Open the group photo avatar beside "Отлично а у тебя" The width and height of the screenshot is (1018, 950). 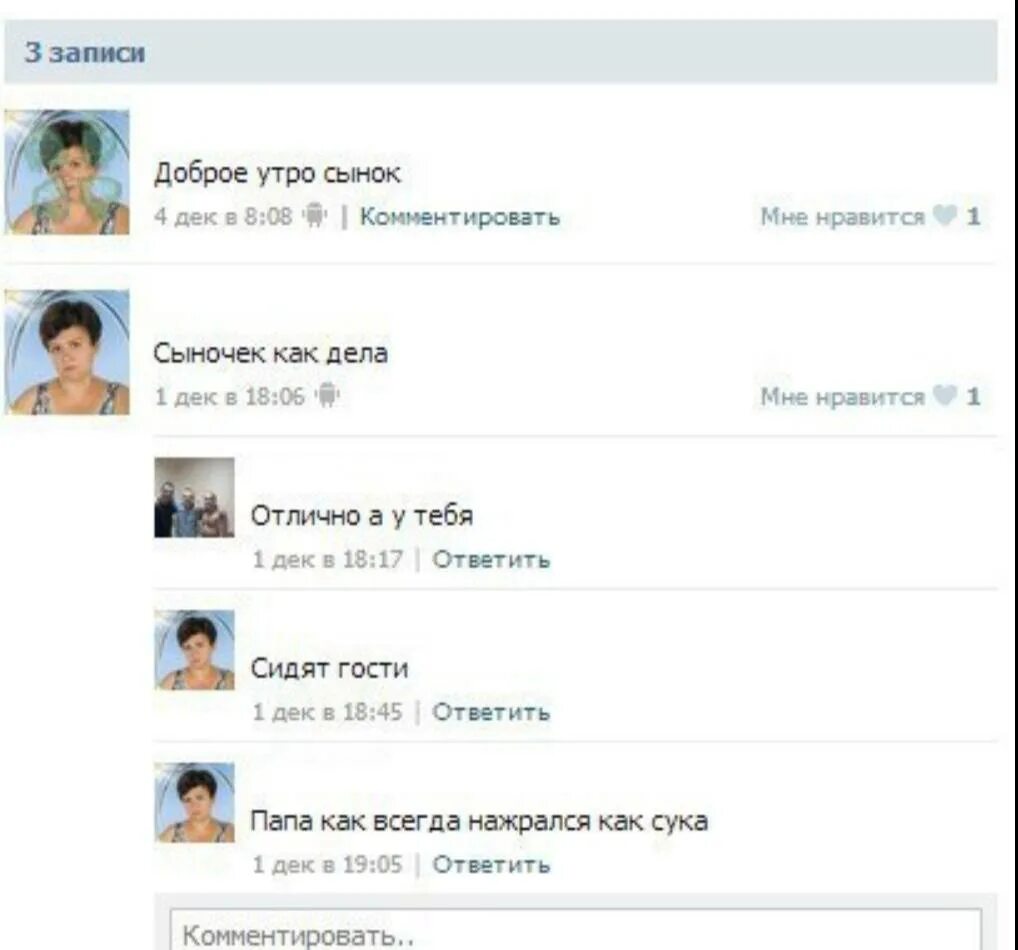194,497
